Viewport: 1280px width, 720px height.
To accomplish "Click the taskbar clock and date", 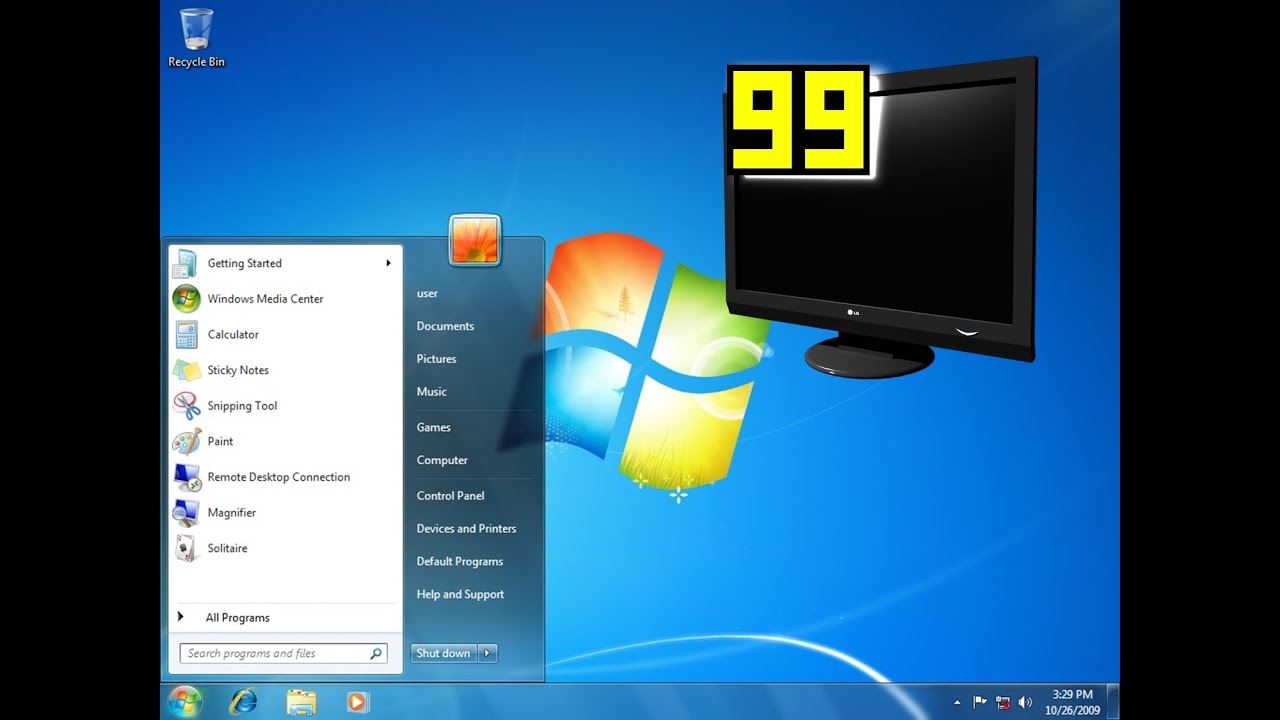I will click(1072, 702).
